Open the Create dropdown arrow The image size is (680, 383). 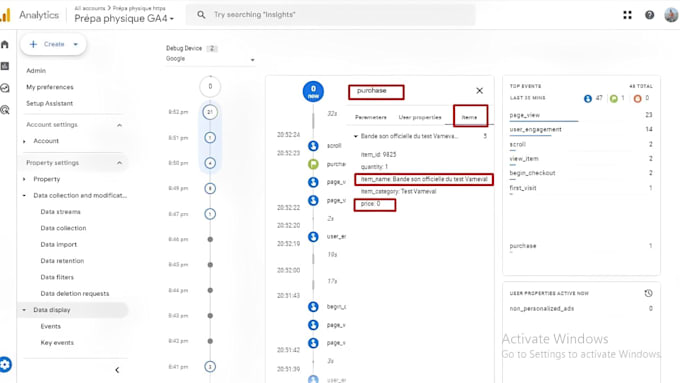[75, 44]
